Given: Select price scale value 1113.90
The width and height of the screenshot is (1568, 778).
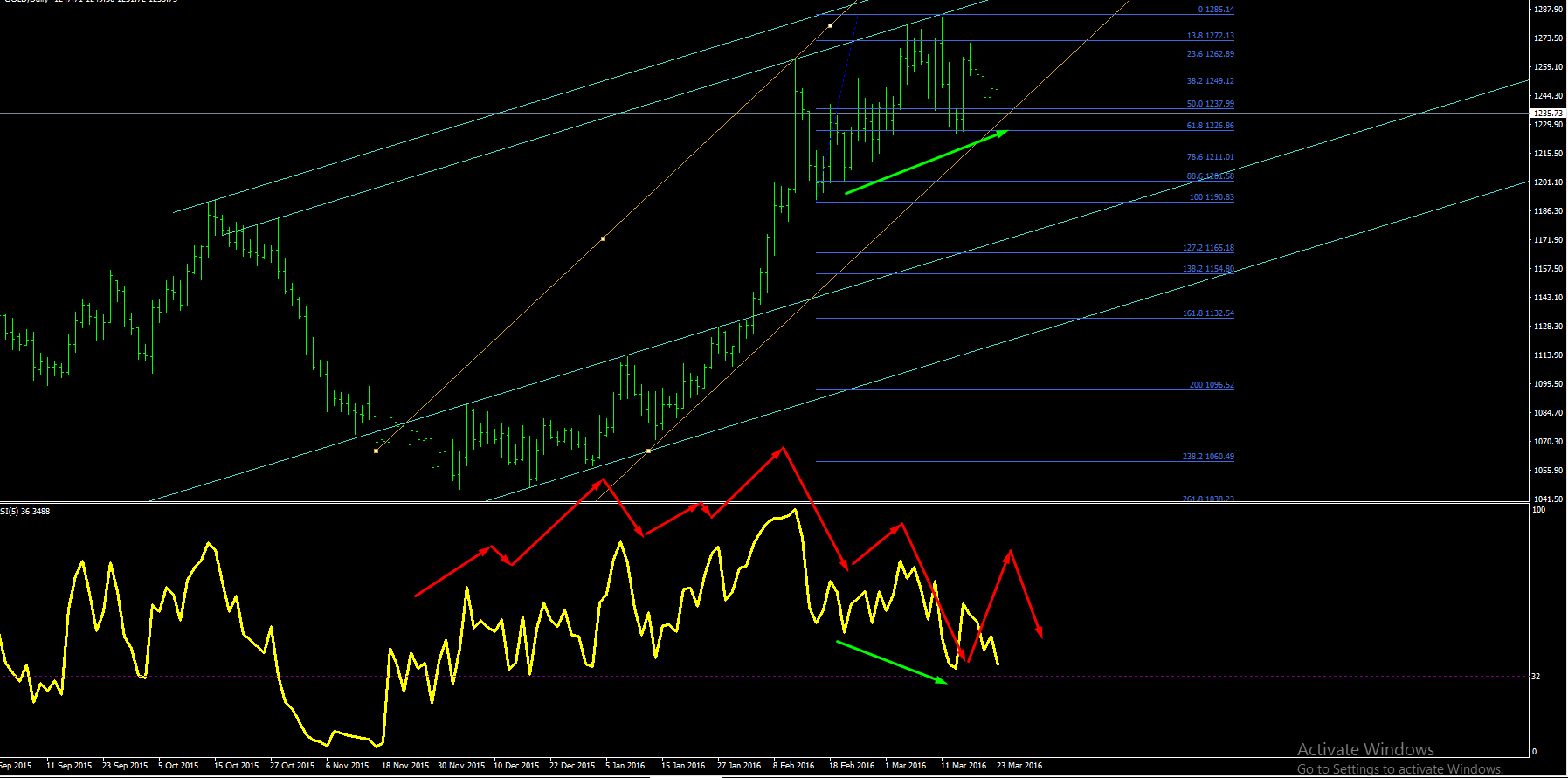Looking at the screenshot, I should [1549, 355].
